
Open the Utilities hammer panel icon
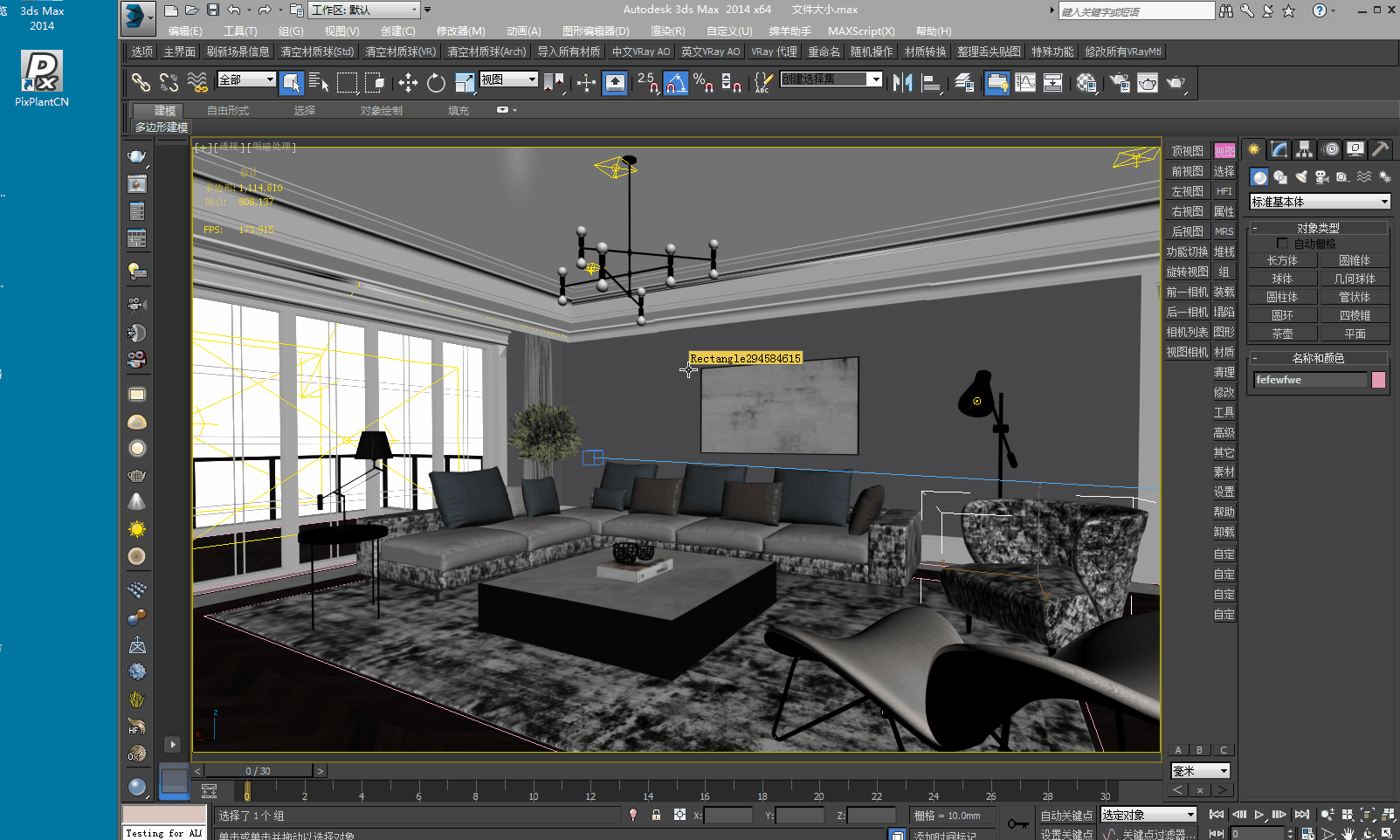click(x=1381, y=149)
